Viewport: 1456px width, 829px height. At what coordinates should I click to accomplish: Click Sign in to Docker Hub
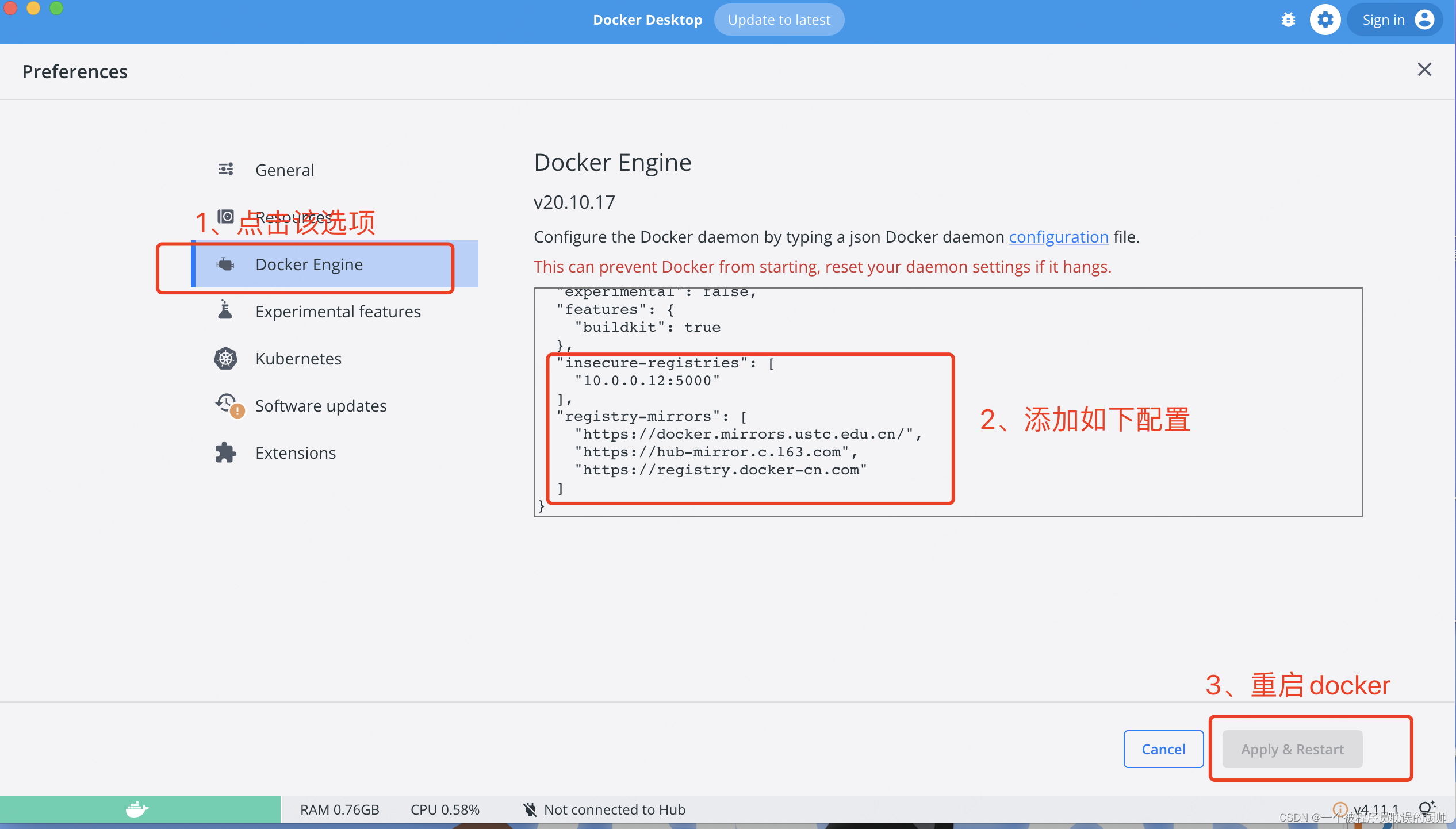coord(1384,19)
